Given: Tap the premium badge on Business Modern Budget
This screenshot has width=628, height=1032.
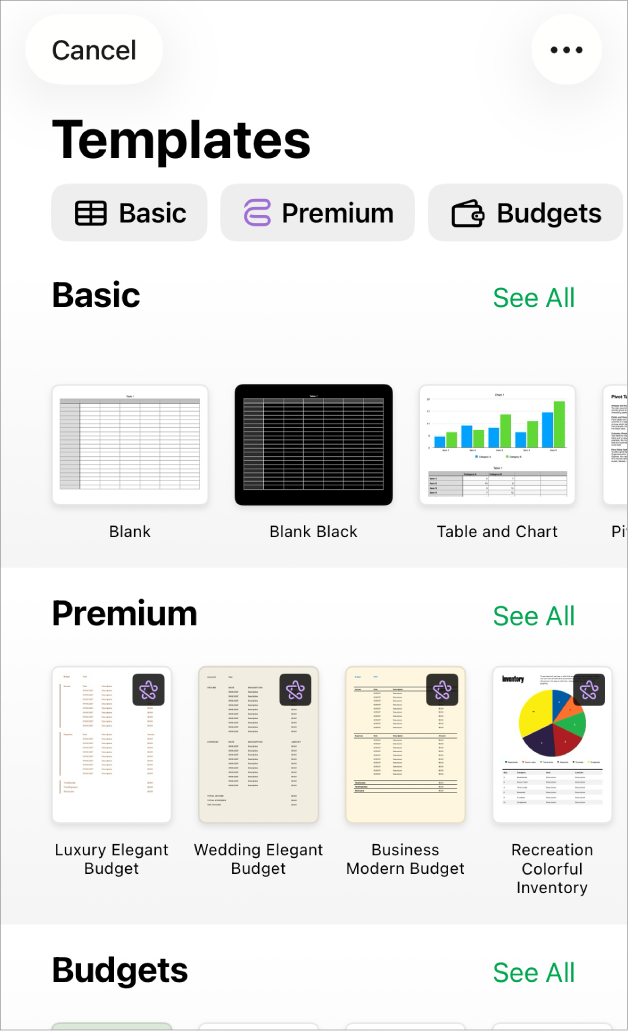Looking at the screenshot, I should coord(442,689).
